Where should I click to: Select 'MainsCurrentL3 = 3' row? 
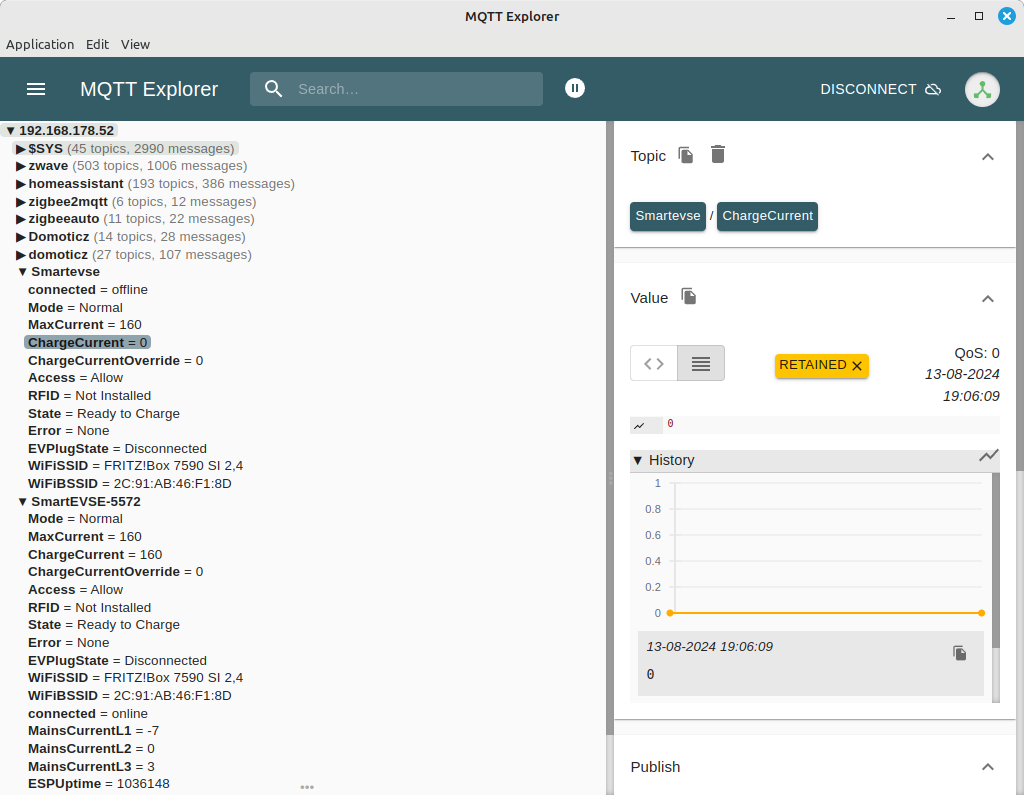point(91,767)
